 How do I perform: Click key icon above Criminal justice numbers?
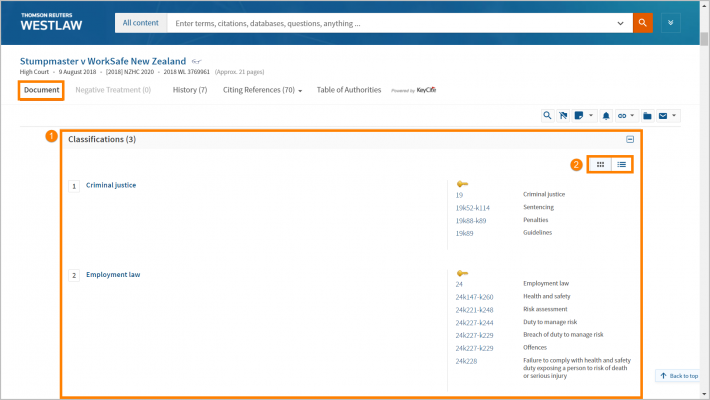click(462, 183)
